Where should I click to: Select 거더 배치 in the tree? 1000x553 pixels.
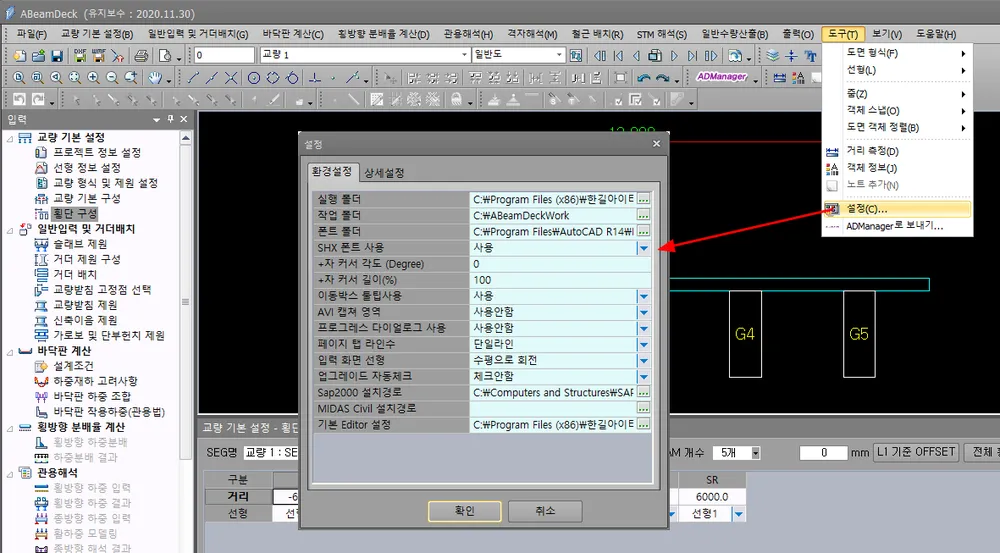click(75, 274)
